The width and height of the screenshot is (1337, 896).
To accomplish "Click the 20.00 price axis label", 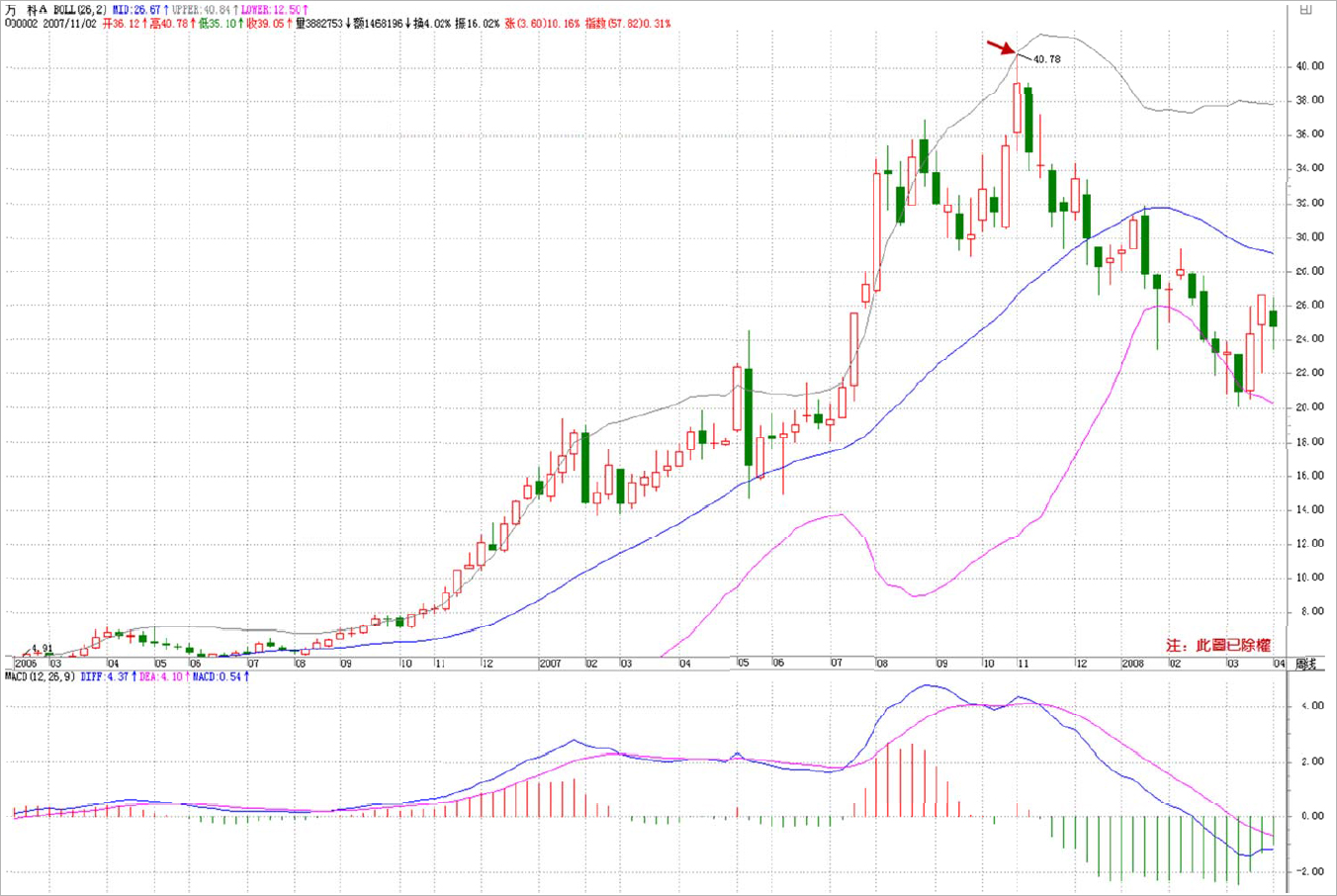I will 1310,407.
